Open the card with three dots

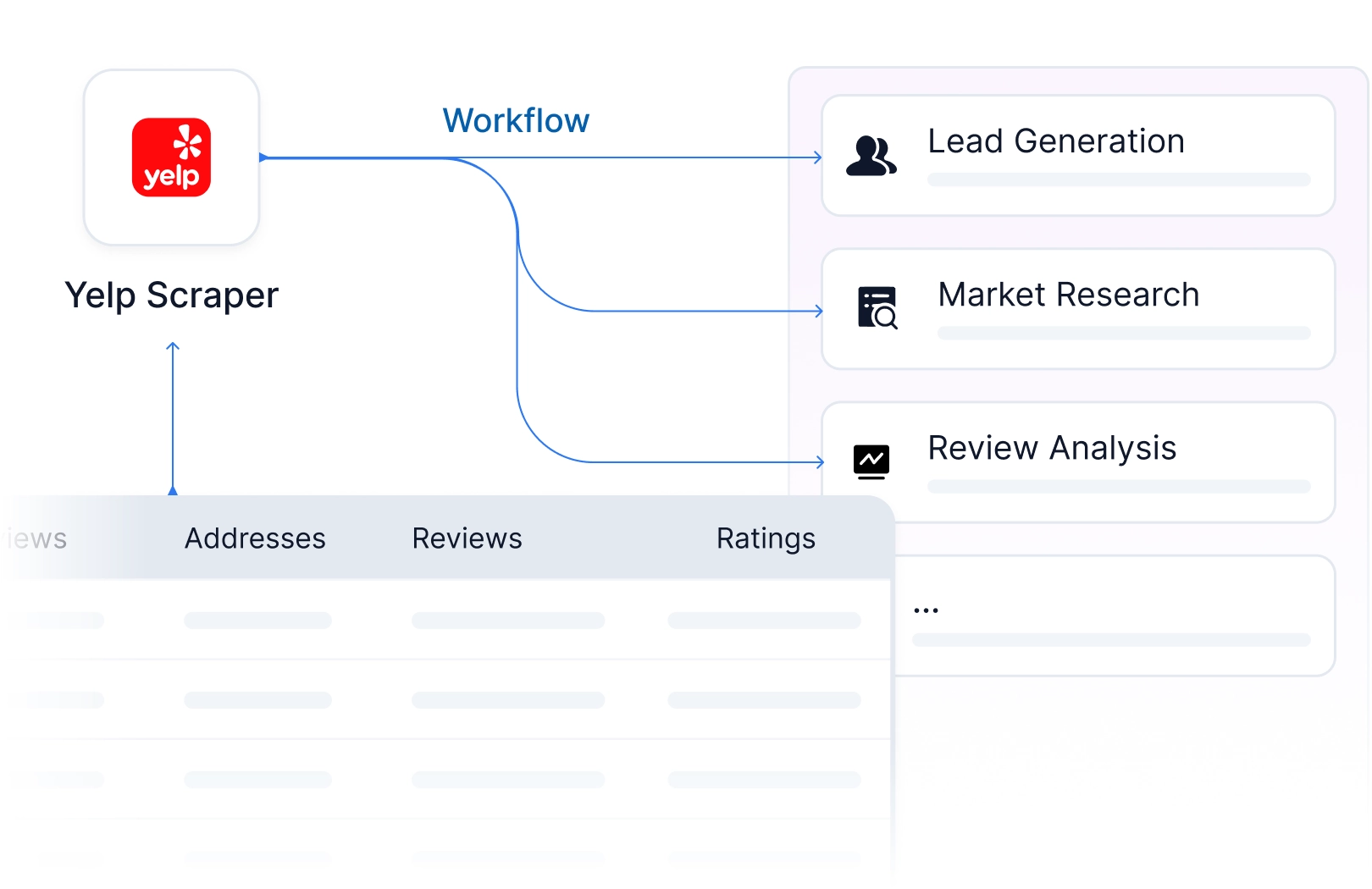pos(1115,616)
